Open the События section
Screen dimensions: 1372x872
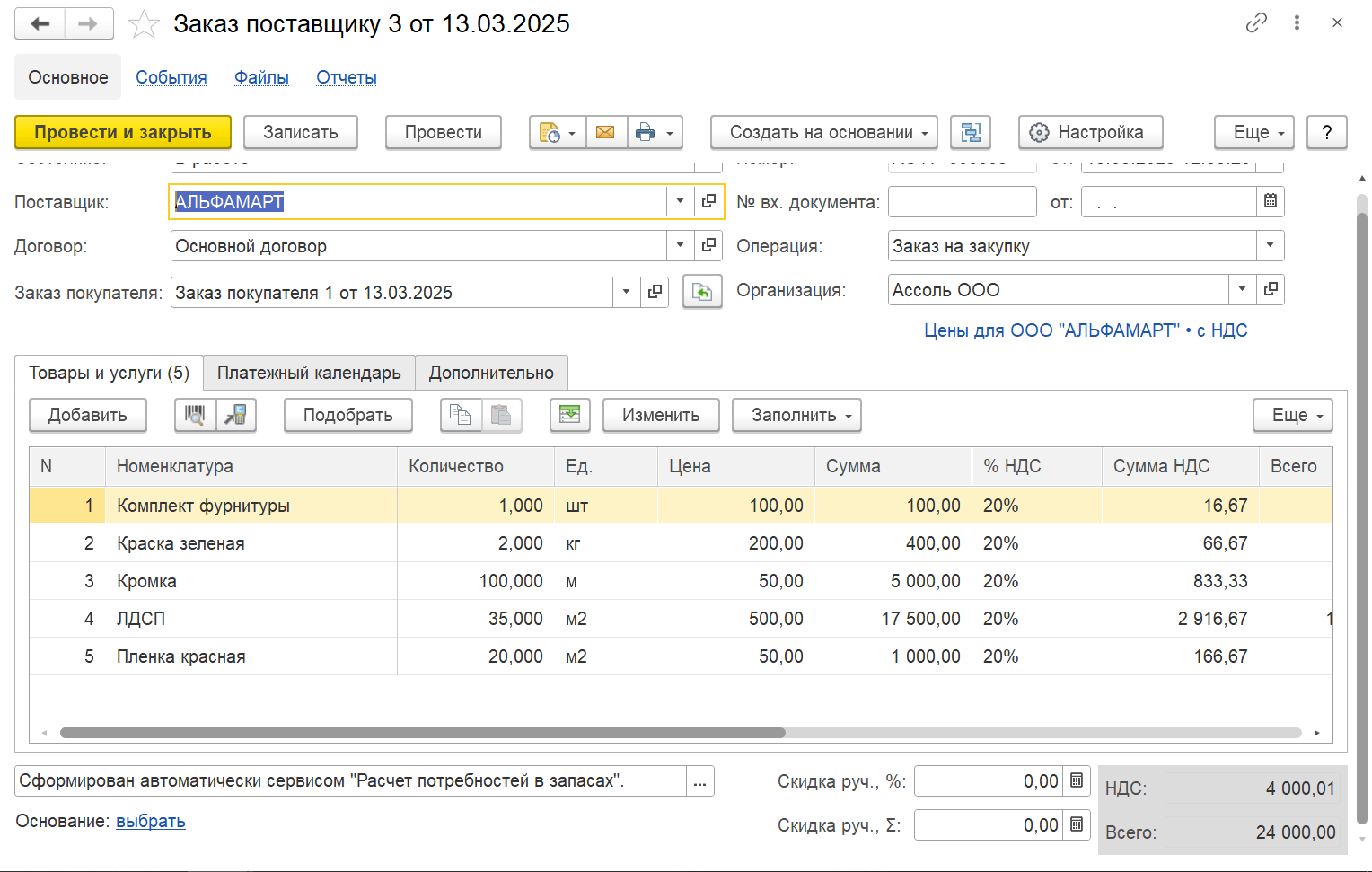coord(171,77)
